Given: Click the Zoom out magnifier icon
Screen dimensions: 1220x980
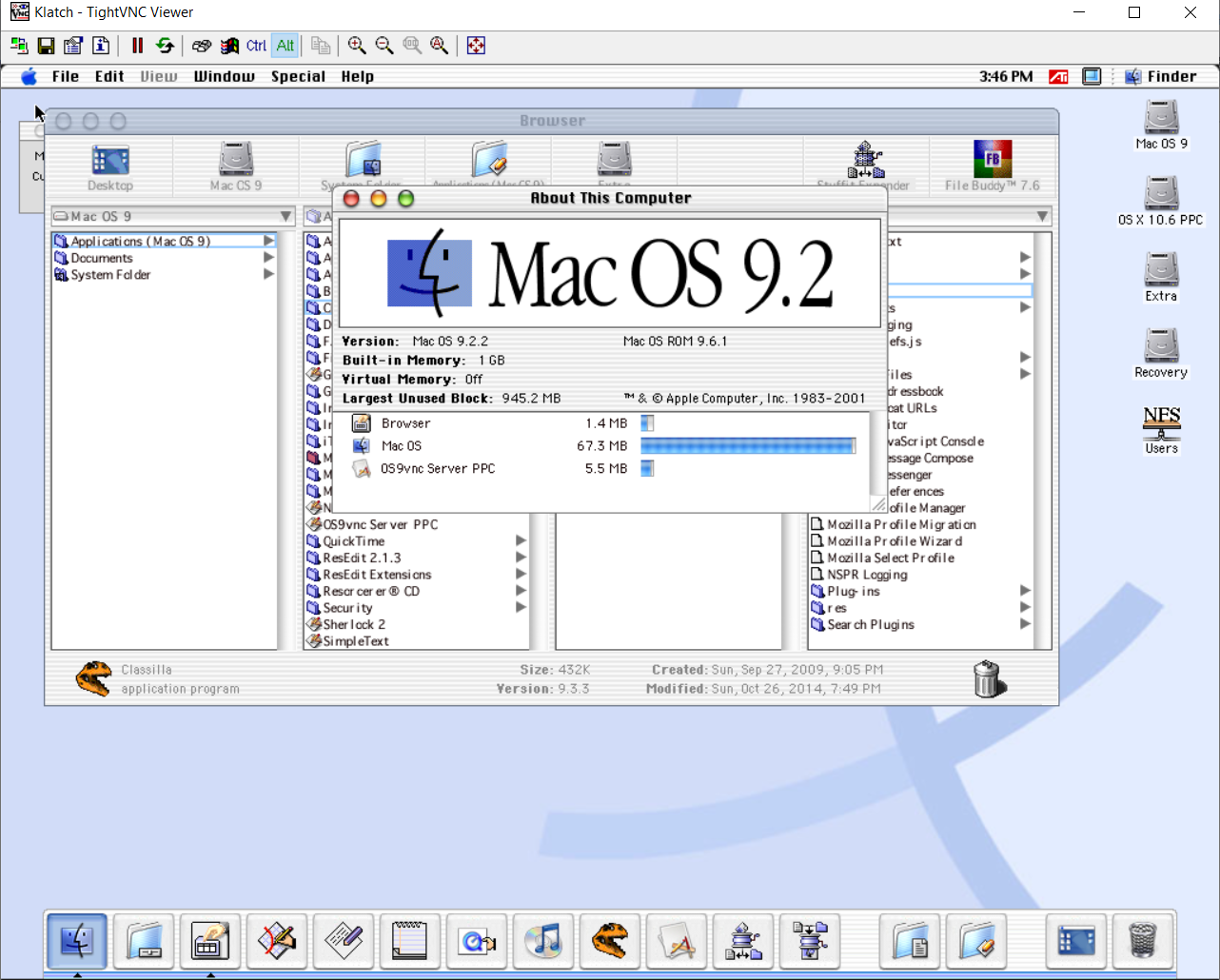Looking at the screenshot, I should click(384, 46).
